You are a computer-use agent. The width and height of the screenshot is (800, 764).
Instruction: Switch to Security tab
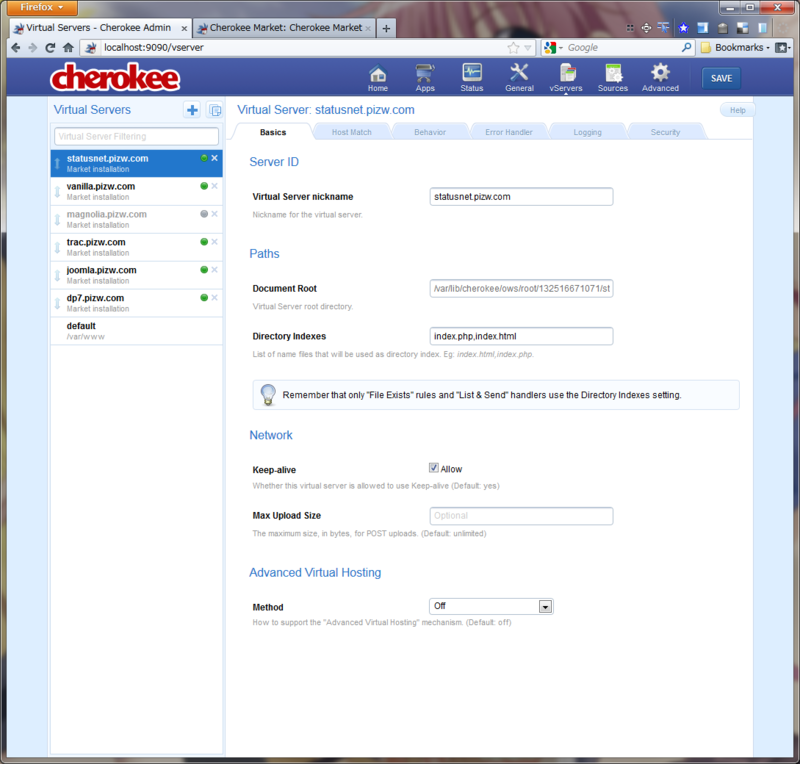coord(665,132)
